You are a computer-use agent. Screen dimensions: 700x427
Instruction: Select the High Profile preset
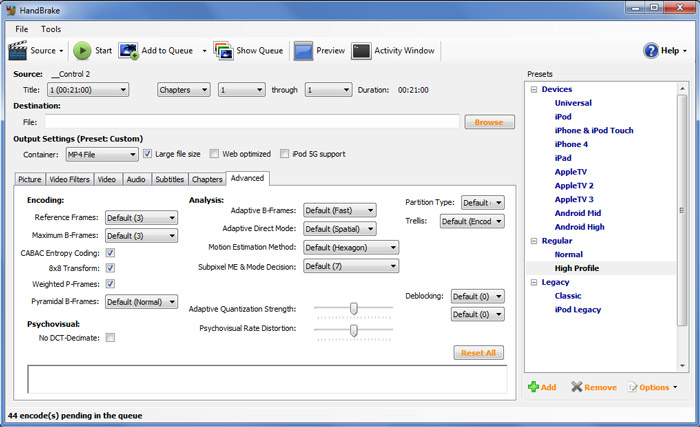pos(577,268)
